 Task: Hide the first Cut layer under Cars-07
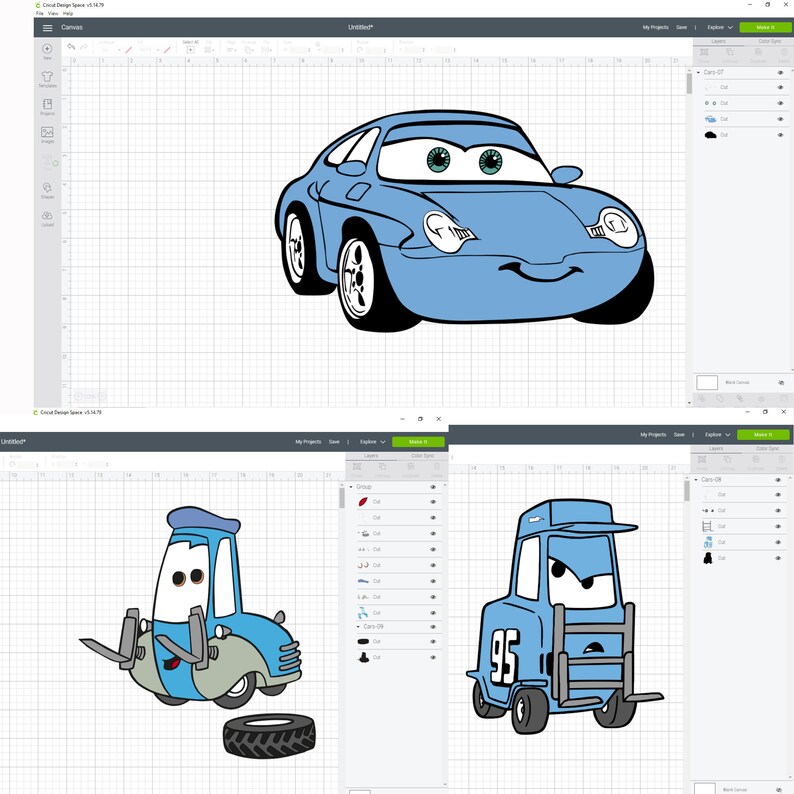click(x=780, y=88)
